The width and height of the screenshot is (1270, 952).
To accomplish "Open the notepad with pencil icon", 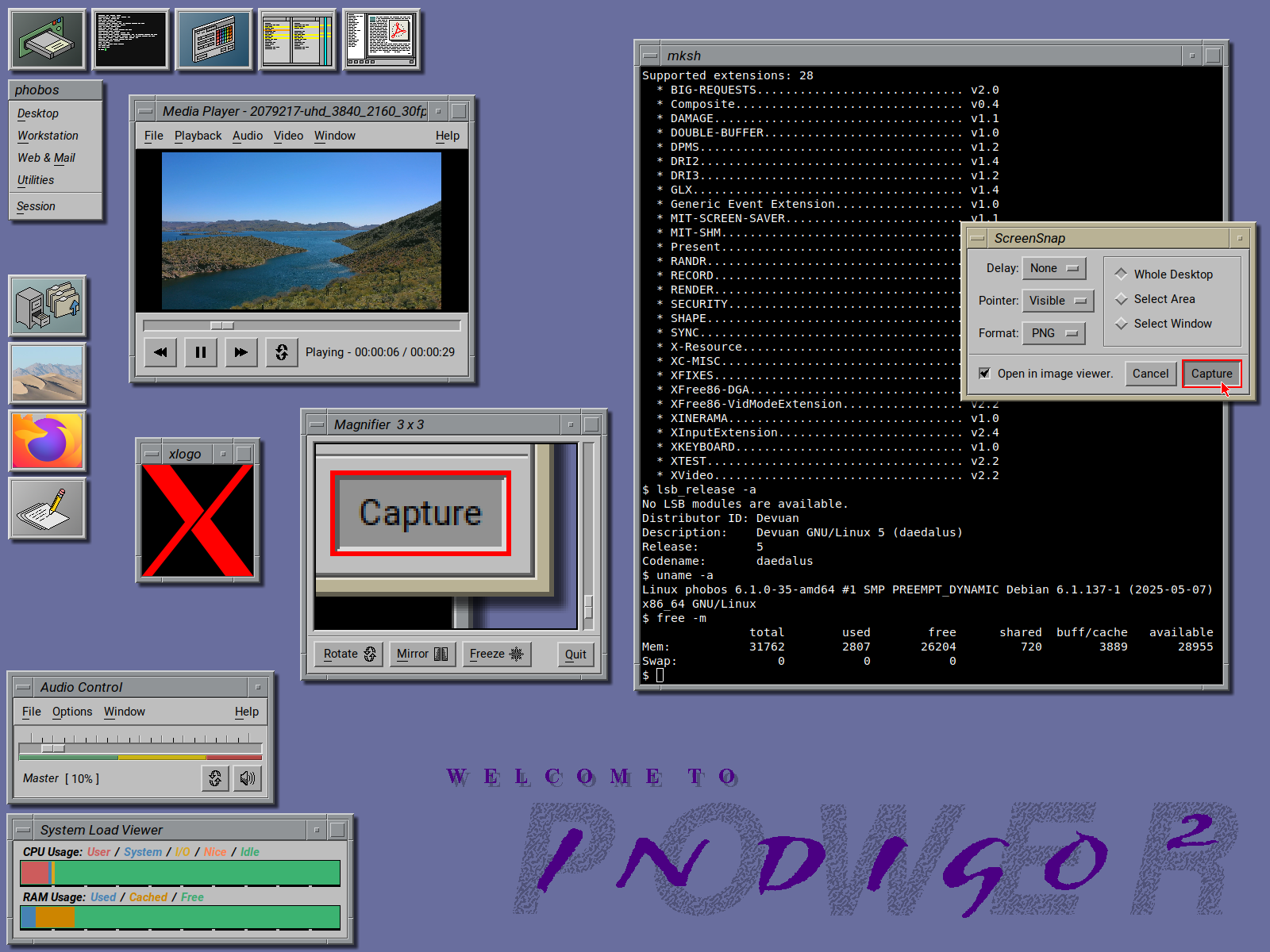I will (48, 509).
